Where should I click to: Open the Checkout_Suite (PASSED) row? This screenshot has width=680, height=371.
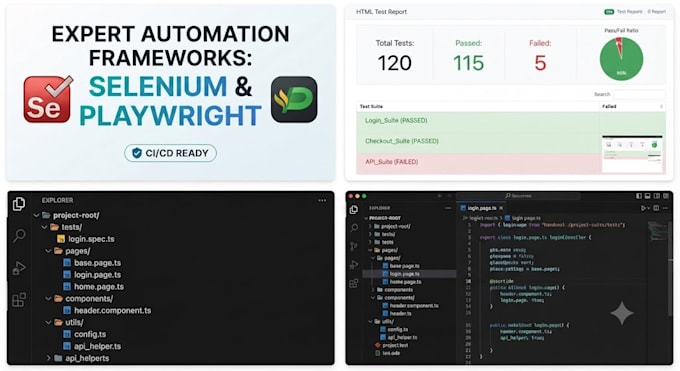tap(477, 141)
